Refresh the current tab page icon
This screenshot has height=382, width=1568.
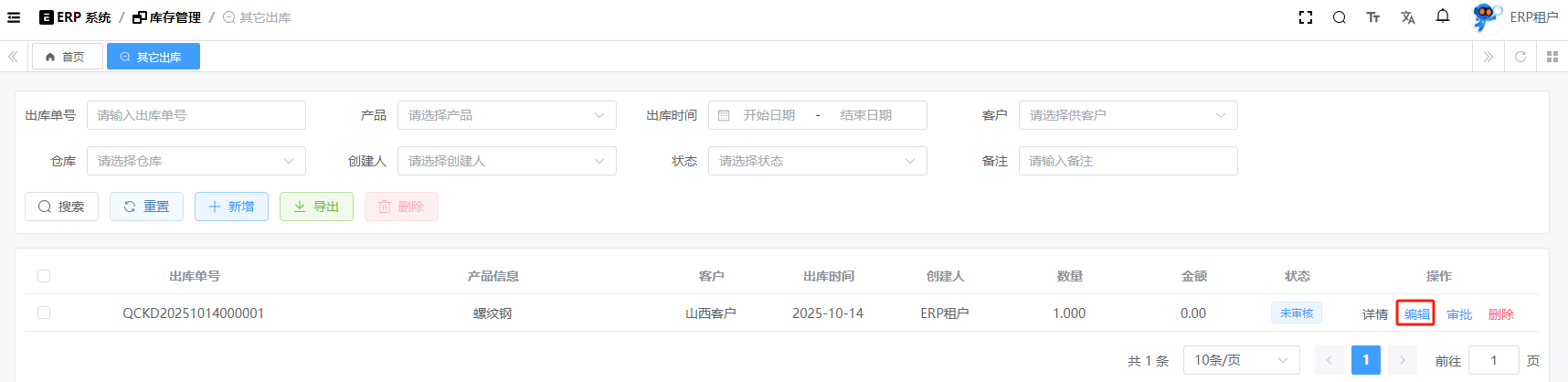pyautogui.click(x=1520, y=57)
